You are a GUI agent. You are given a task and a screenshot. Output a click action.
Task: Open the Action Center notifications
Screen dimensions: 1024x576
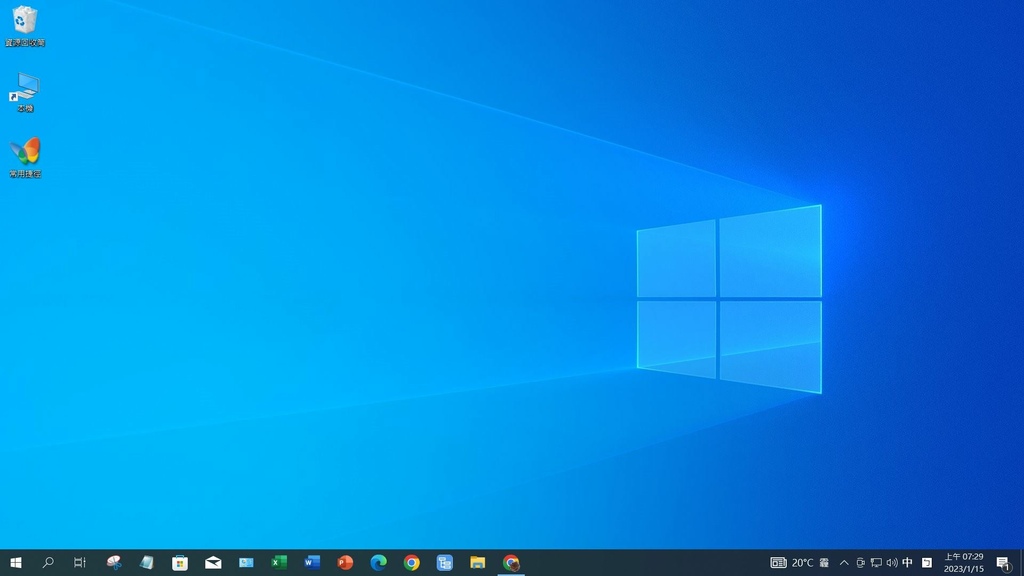pyautogui.click(x=1004, y=562)
